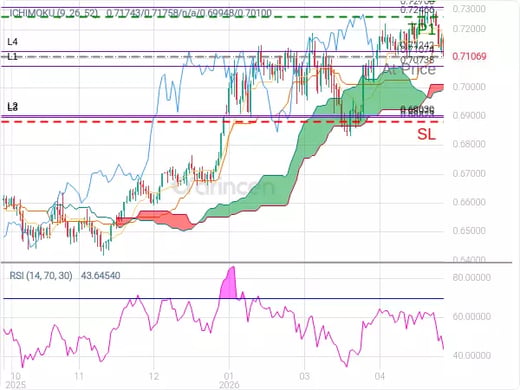Image resolution: width=520 pixels, height=390 pixels.
Task: Select the red SL stop-loss label
Action: (426, 134)
